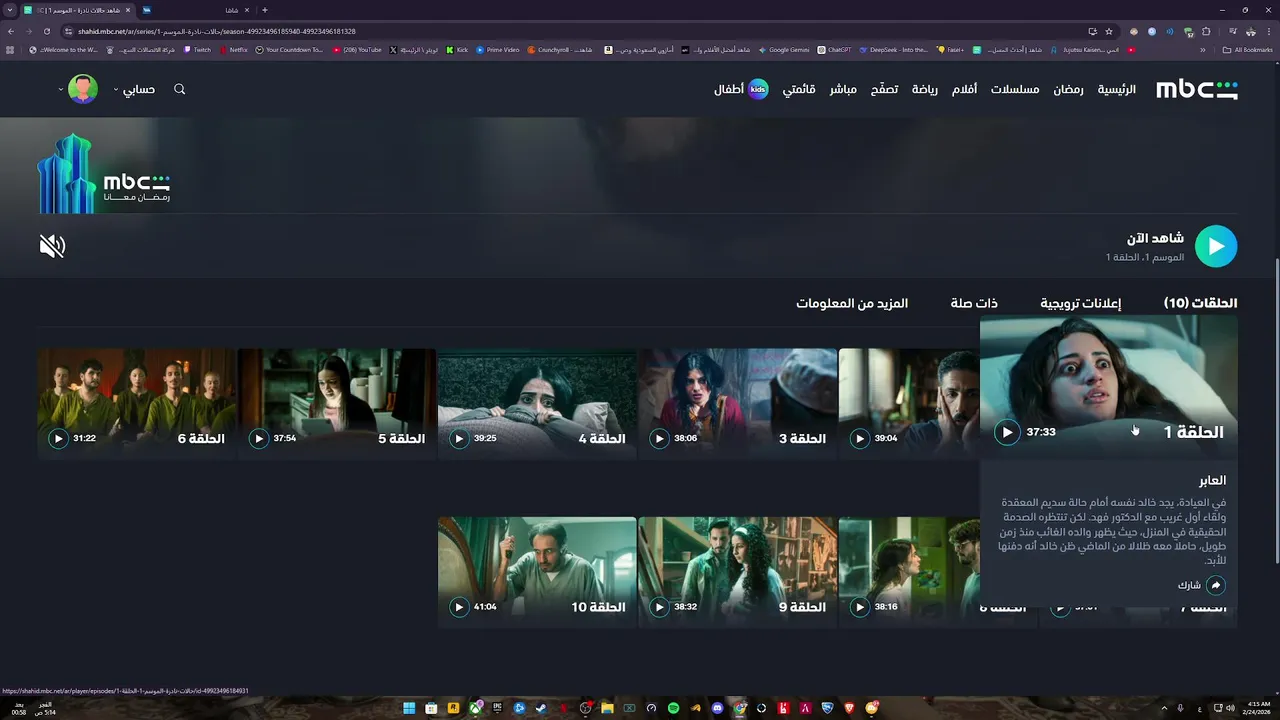Open the Google Gemini bookmark

click(784, 50)
